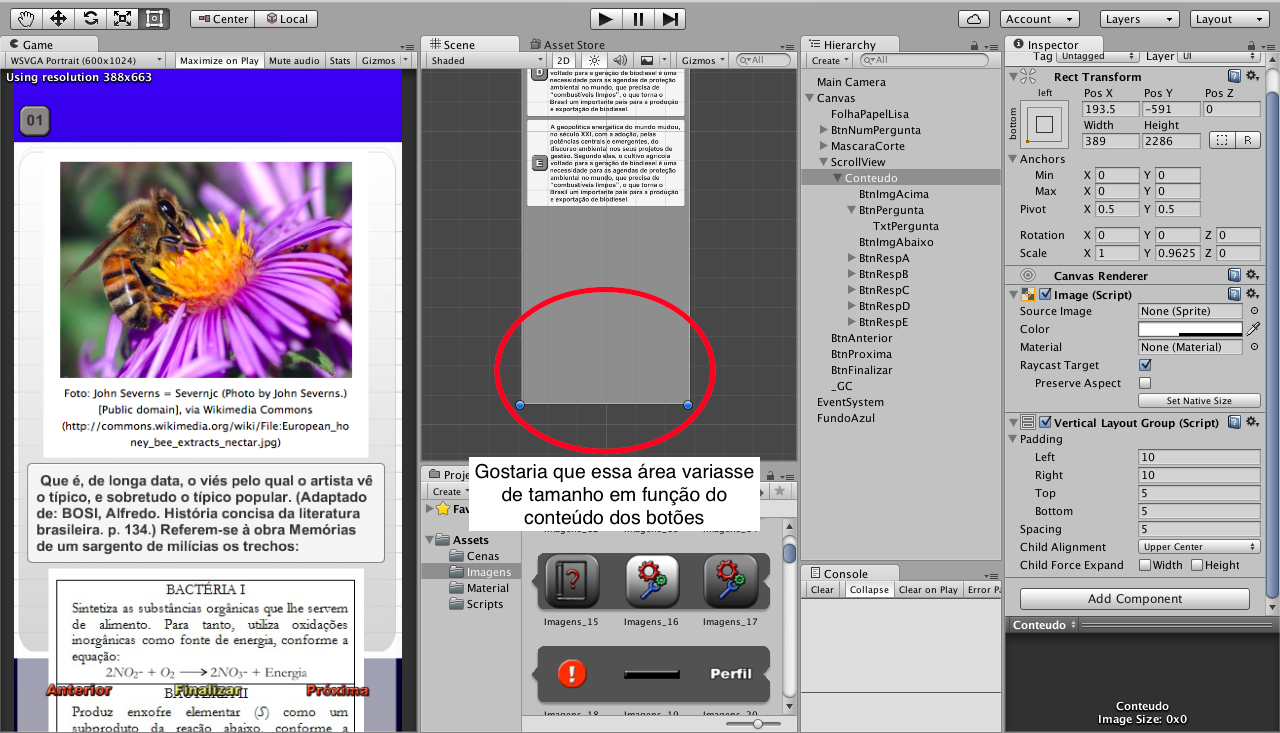
Task: Open Hierarchy Create menu
Action: [x=831, y=61]
